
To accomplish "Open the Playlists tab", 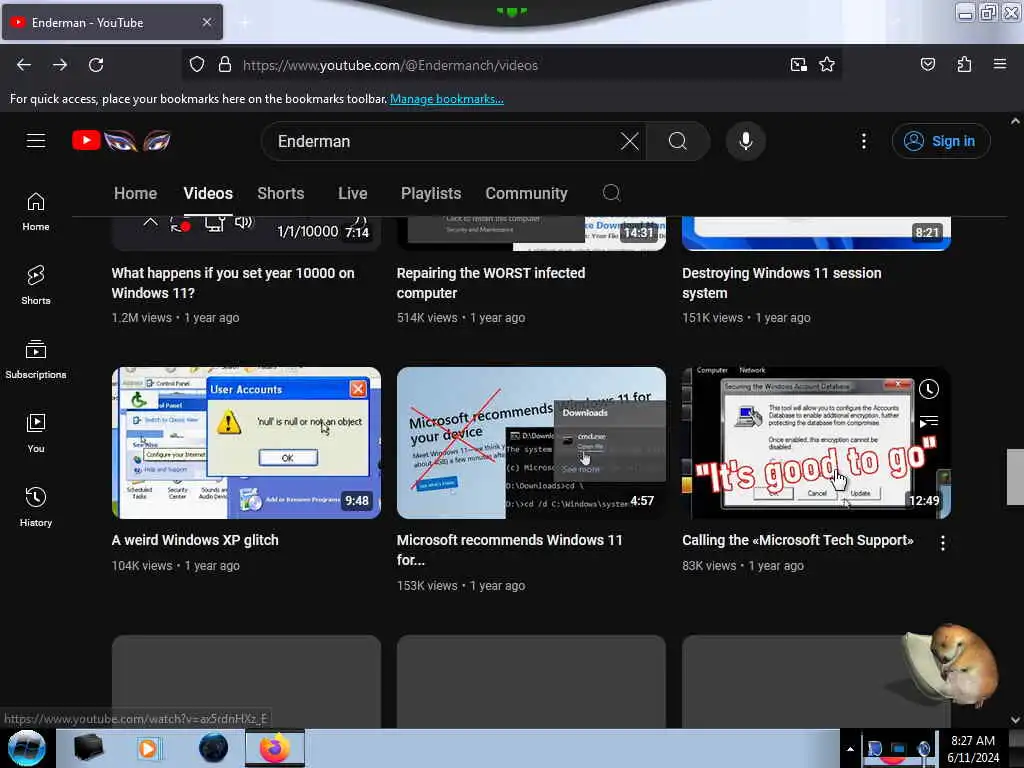I will pyautogui.click(x=431, y=193).
